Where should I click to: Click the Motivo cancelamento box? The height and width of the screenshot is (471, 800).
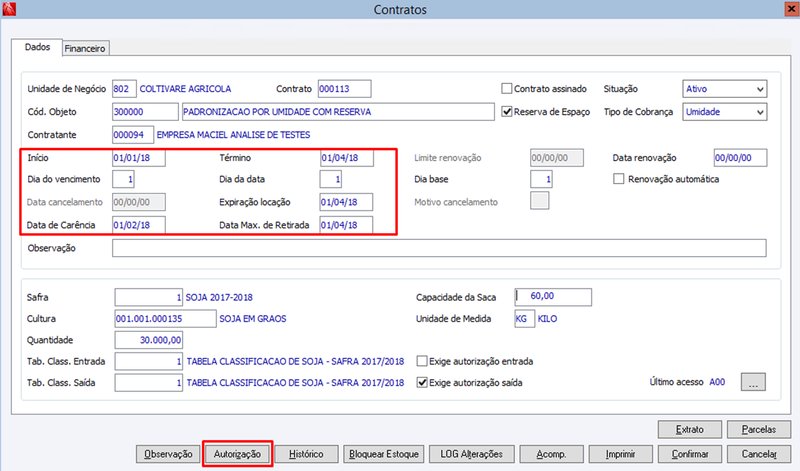pos(540,201)
